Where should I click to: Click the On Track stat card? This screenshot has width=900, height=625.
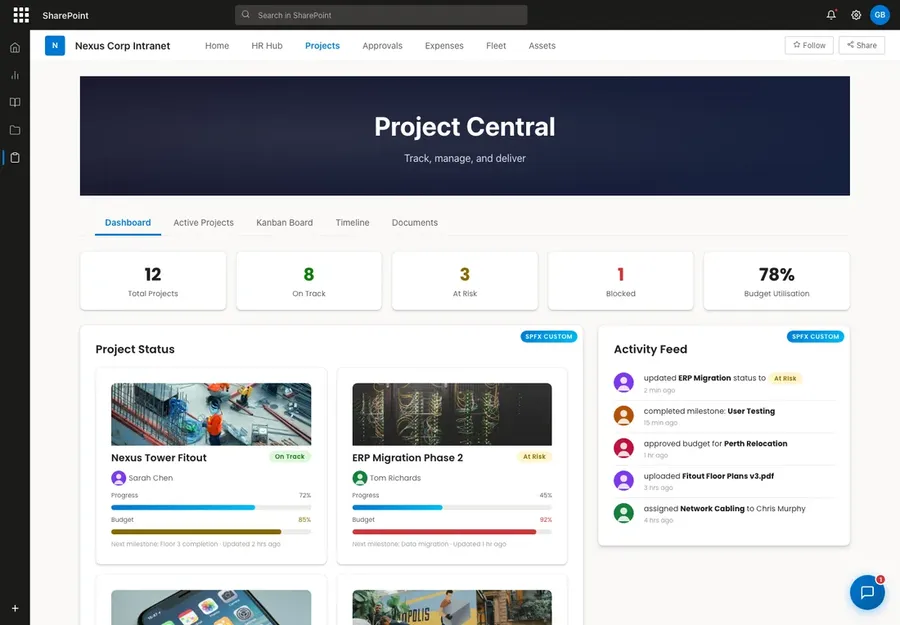tap(309, 281)
